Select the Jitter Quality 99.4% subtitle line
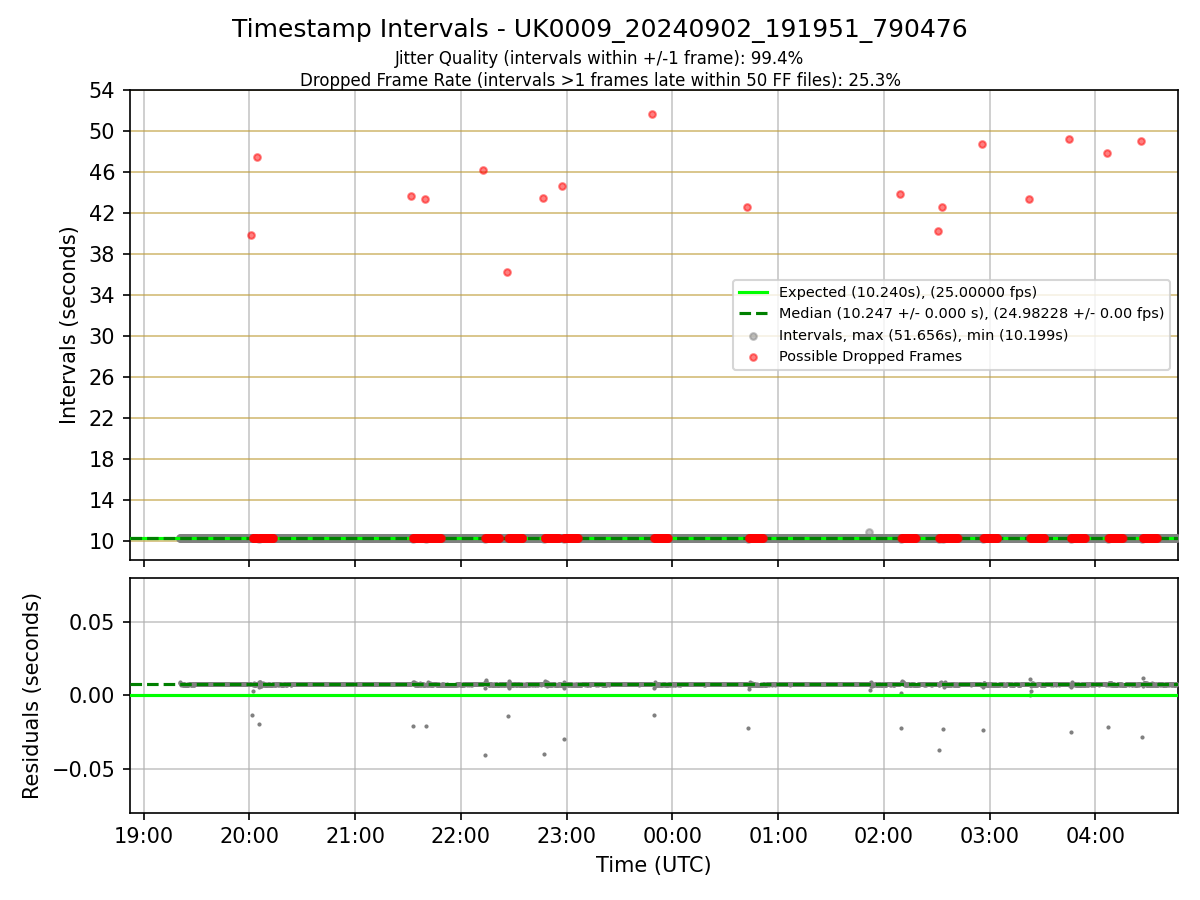Viewport: 1200px width, 900px height. coord(599,58)
